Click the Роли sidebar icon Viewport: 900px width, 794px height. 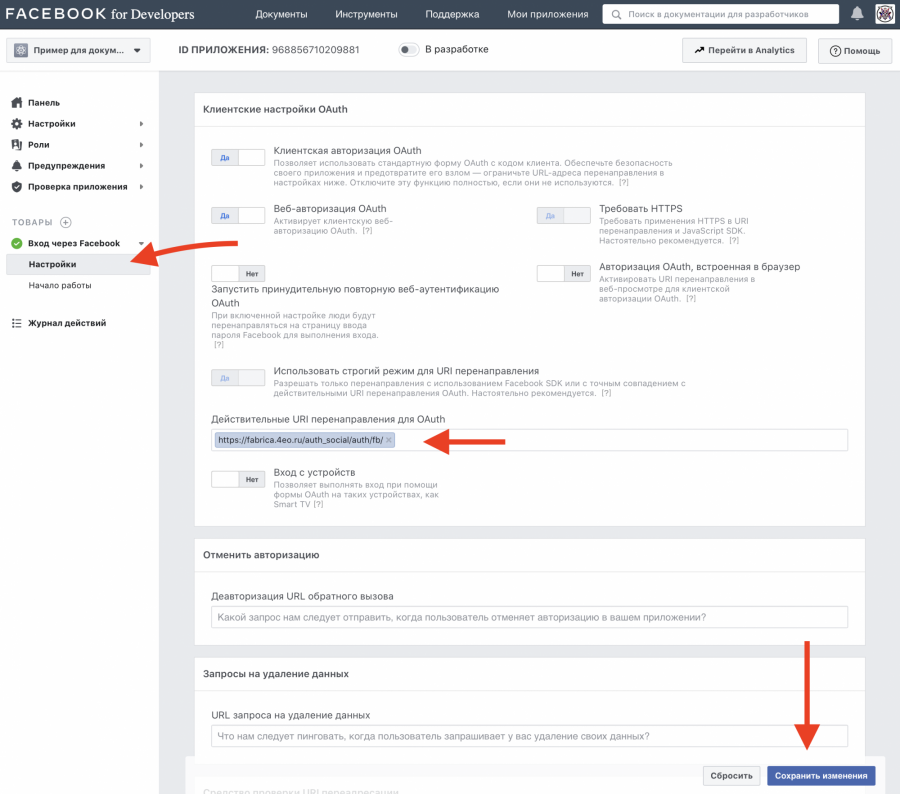point(17,145)
